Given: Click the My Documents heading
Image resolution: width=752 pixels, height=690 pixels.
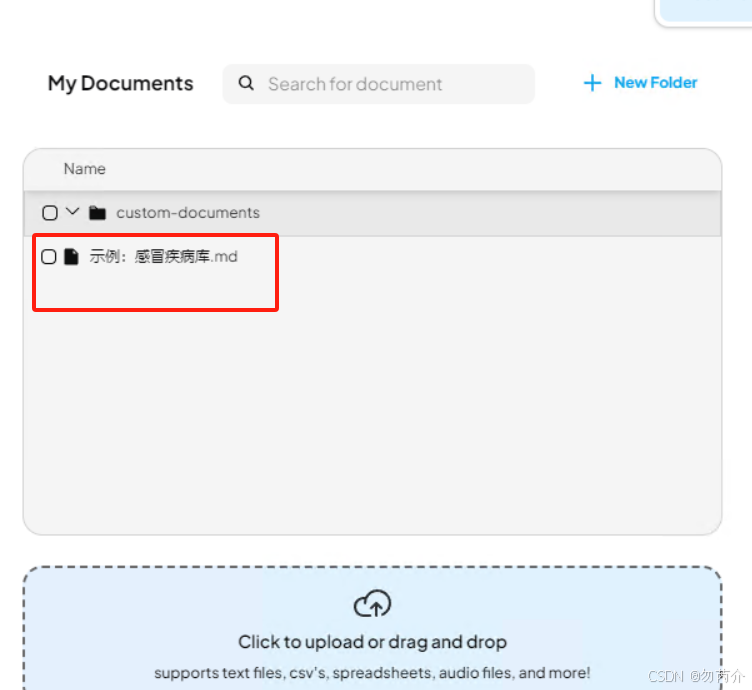Looking at the screenshot, I should (x=120, y=83).
